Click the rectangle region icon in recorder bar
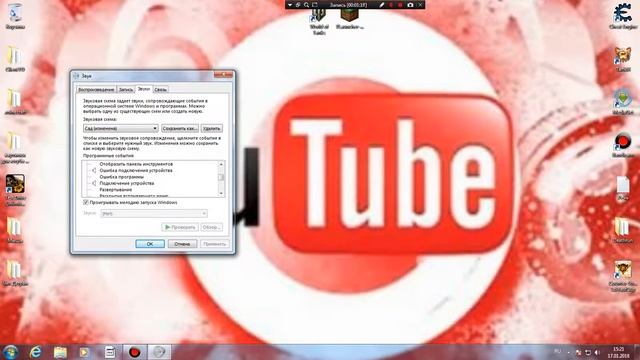Image resolution: width=640 pixels, height=360 pixels. [315, 5]
